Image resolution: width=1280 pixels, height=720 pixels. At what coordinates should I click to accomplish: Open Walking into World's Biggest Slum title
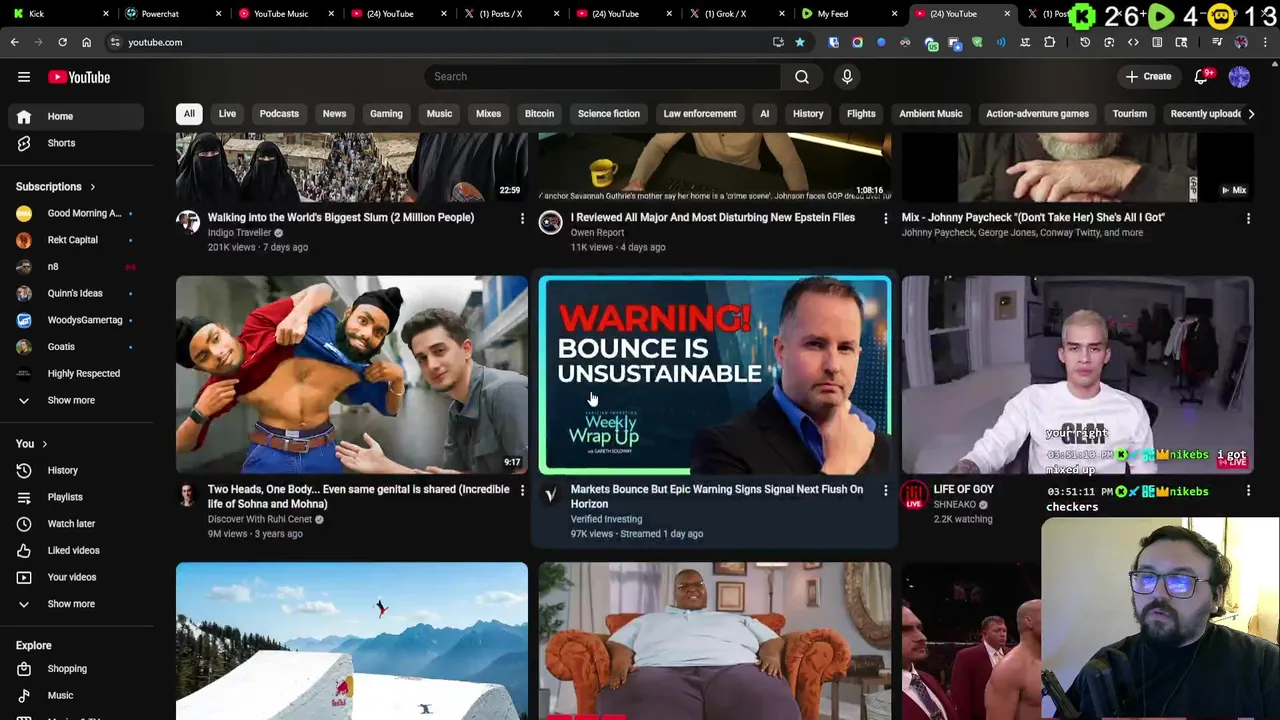tap(341, 218)
